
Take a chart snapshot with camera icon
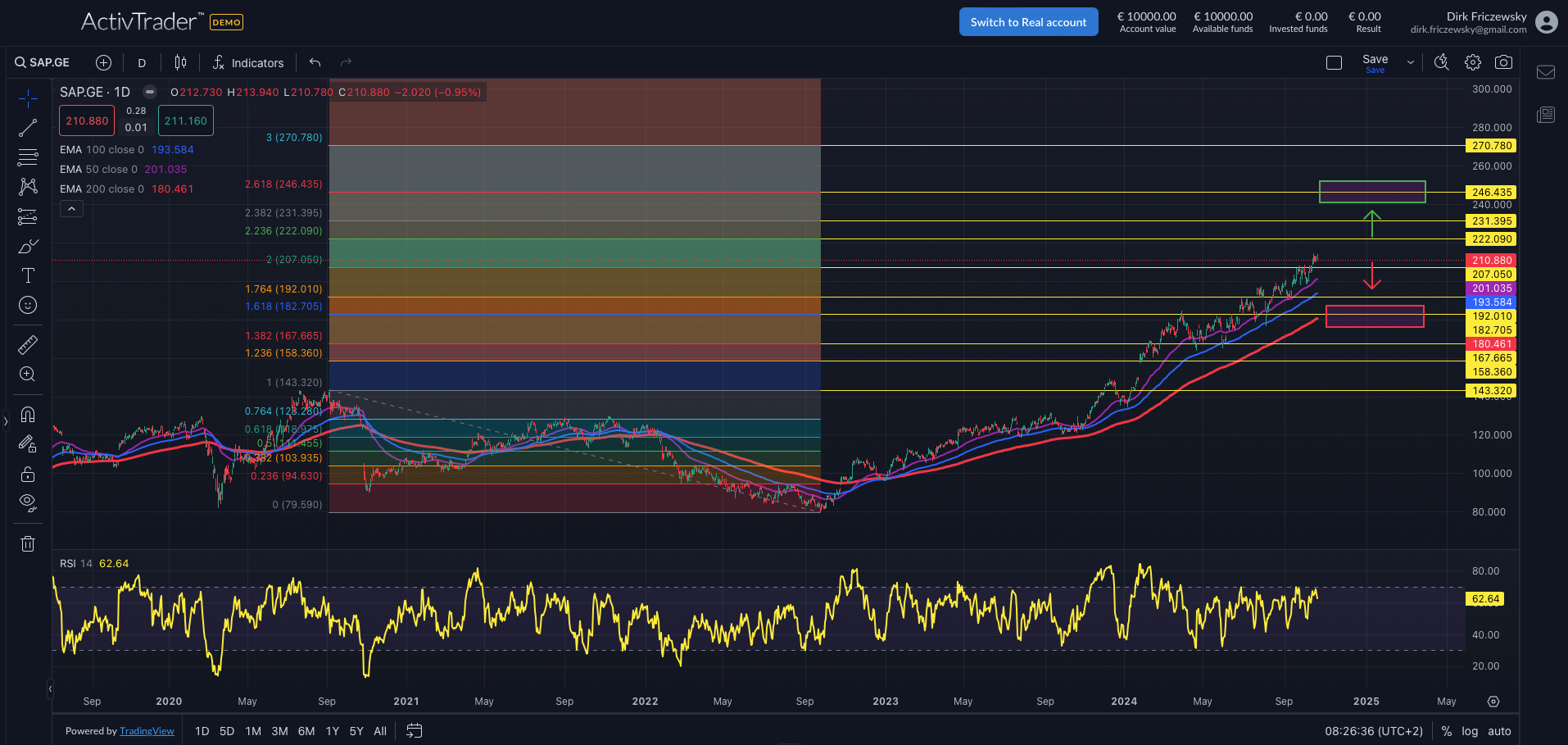point(1503,62)
